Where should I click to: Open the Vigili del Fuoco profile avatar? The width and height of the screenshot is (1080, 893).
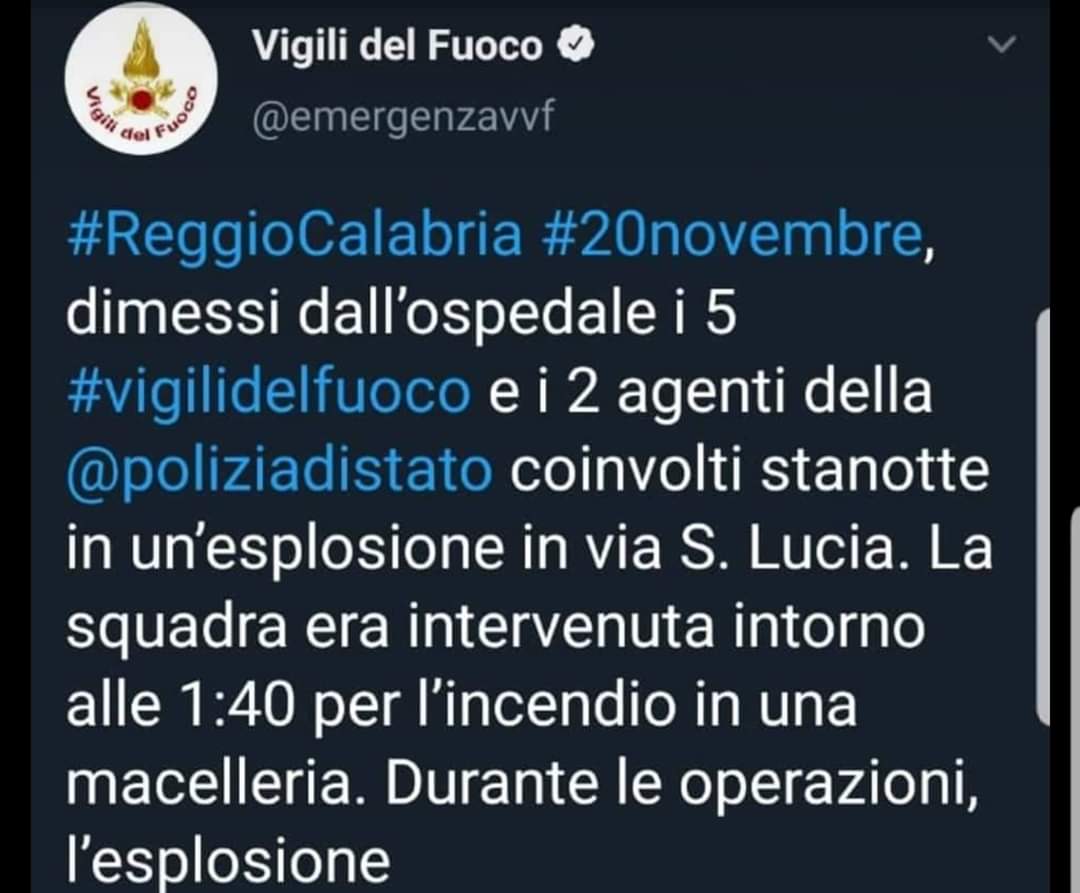tap(141, 78)
